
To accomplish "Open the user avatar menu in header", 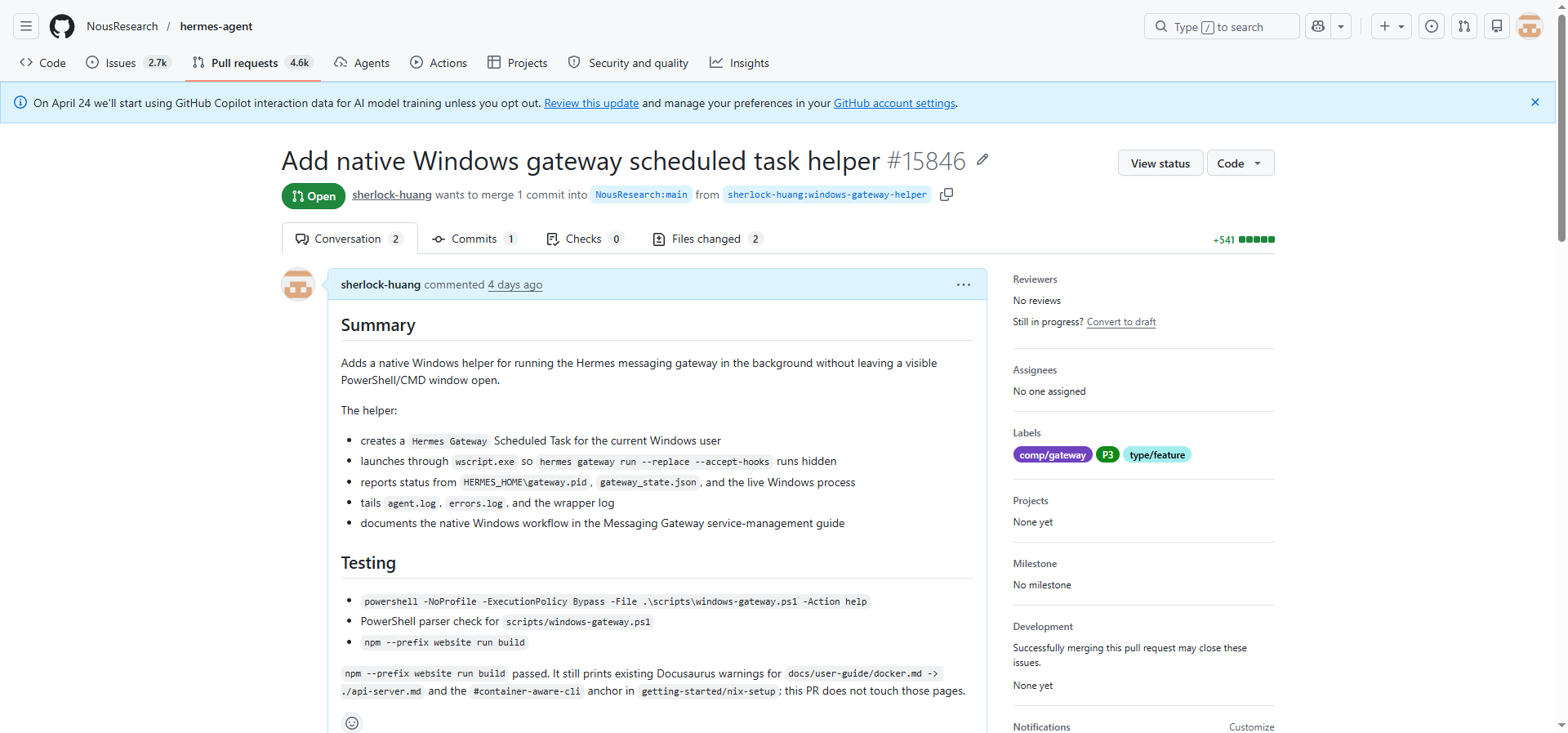I will pyautogui.click(x=1530, y=26).
